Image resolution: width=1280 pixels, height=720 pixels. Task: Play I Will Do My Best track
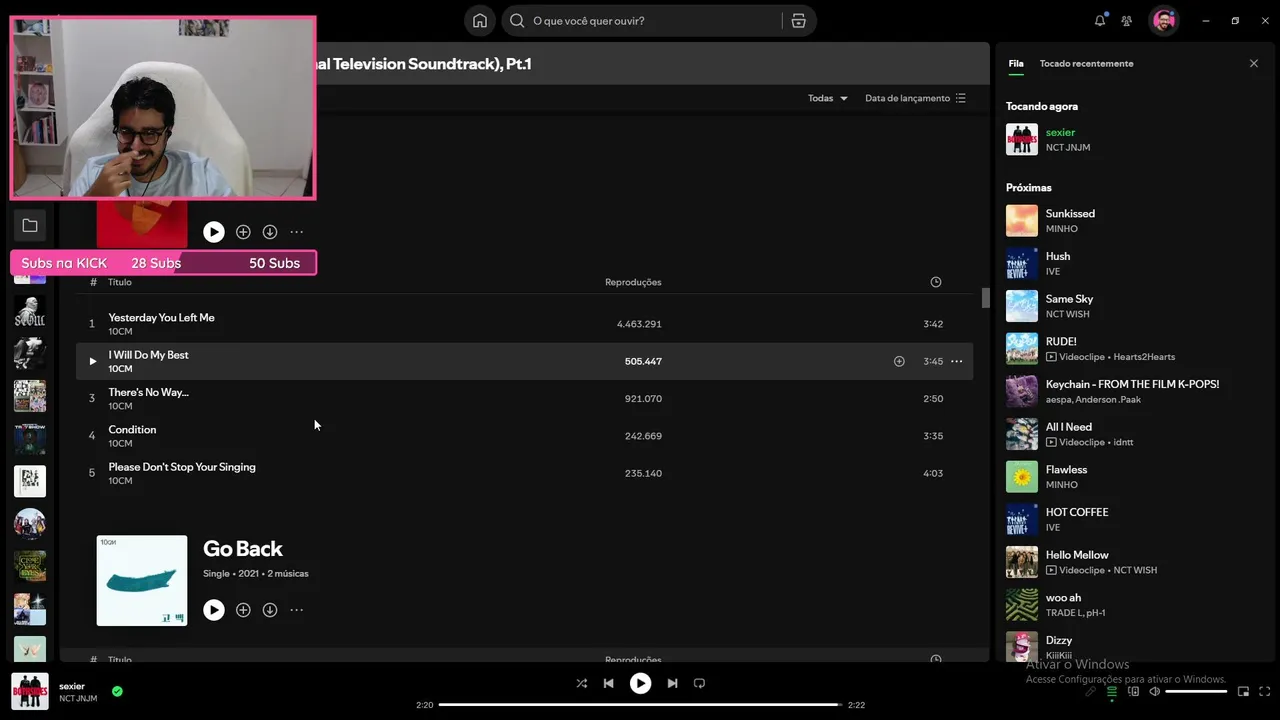tap(92, 361)
